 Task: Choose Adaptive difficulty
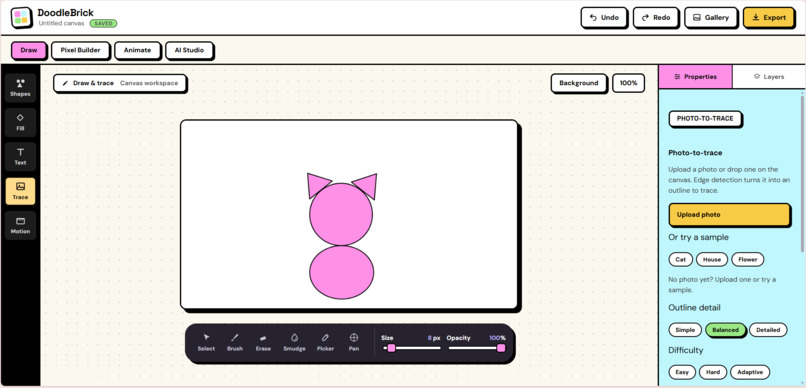click(750, 372)
